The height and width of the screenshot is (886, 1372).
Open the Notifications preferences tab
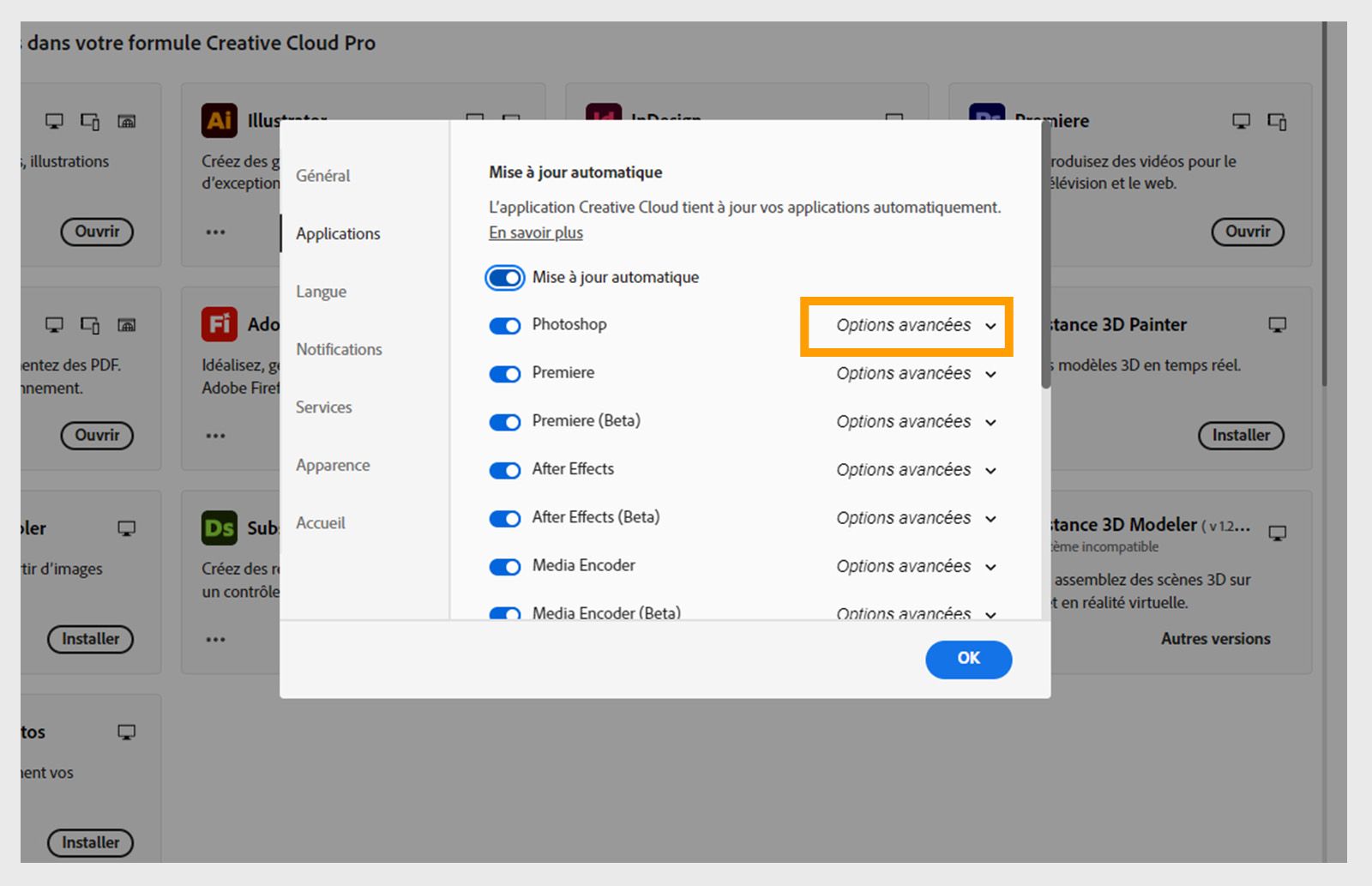tap(339, 349)
